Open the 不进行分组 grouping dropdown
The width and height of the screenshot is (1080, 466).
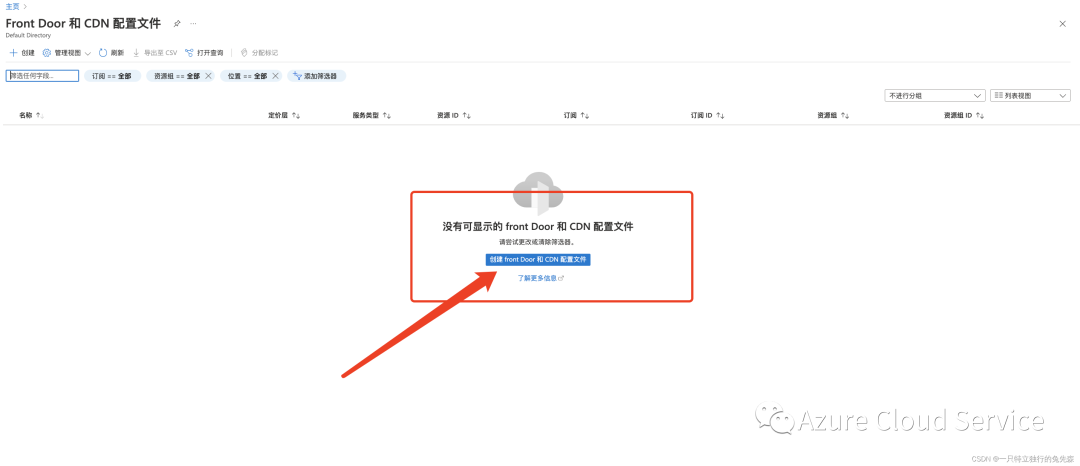click(x=935, y=96)
